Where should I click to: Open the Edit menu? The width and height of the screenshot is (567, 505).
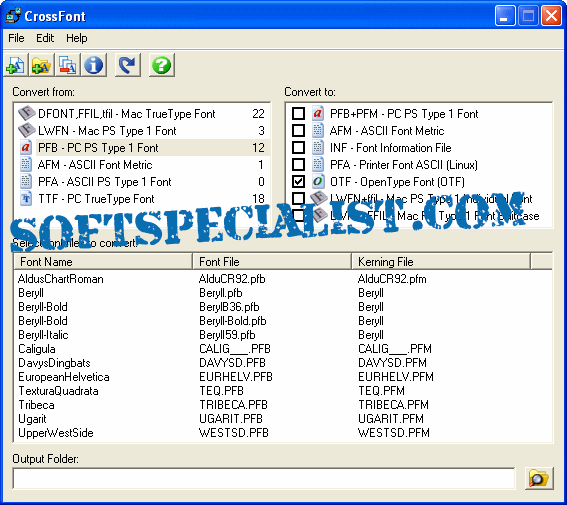[45, 38]
